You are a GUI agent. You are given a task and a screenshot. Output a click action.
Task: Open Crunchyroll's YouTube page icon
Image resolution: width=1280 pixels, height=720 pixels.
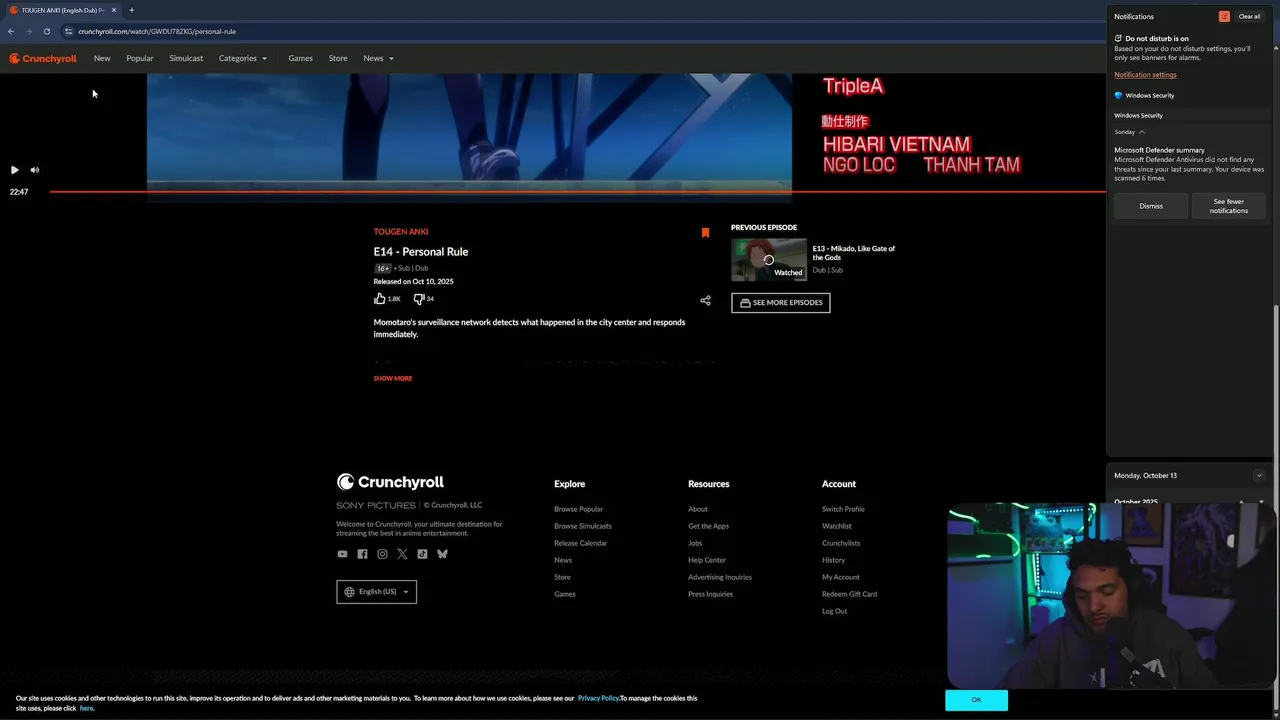[342, 554]
